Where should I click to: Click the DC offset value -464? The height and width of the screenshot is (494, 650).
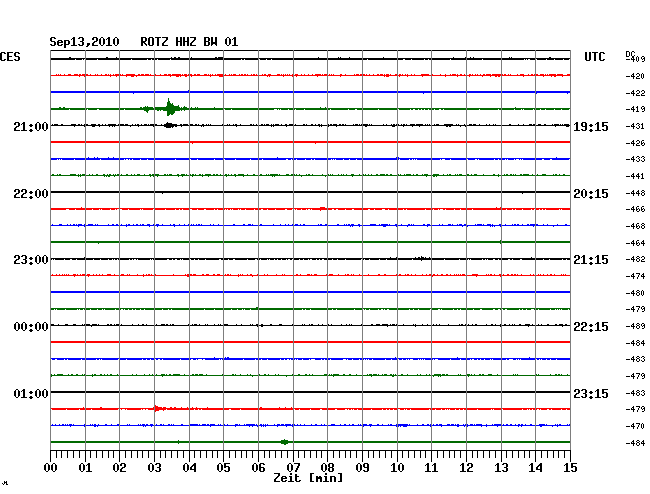click(x=635, y=243)
